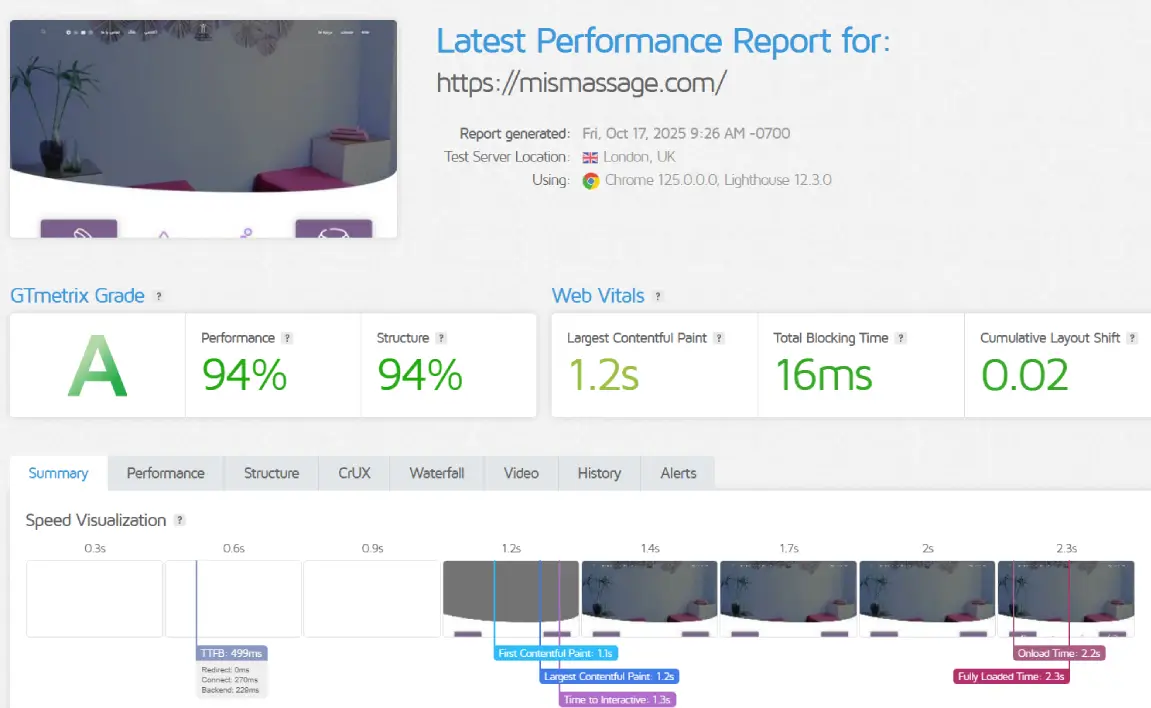Go to the Video tab
1151x708 pixels.
click(521, 473)
